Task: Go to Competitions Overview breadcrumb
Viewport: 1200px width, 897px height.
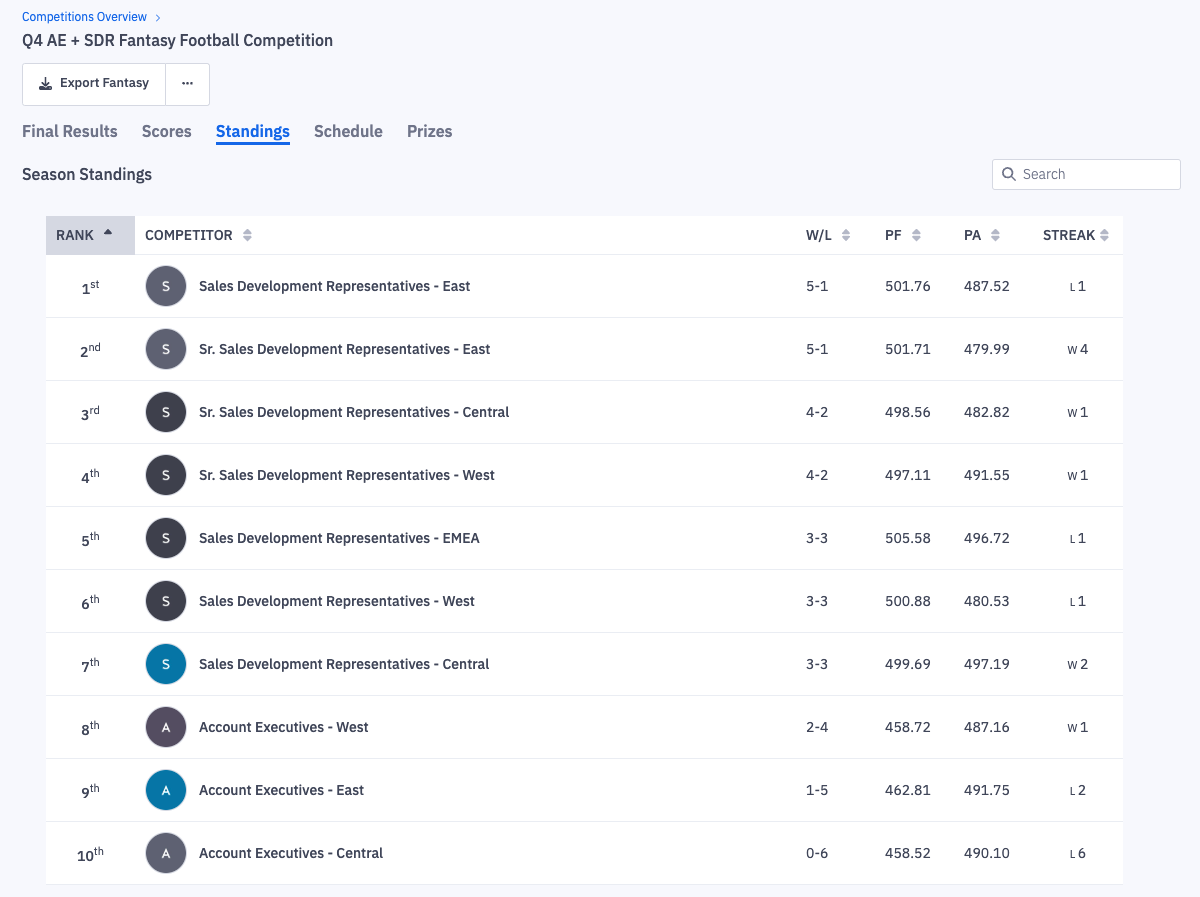Action: tap(84, 17)
